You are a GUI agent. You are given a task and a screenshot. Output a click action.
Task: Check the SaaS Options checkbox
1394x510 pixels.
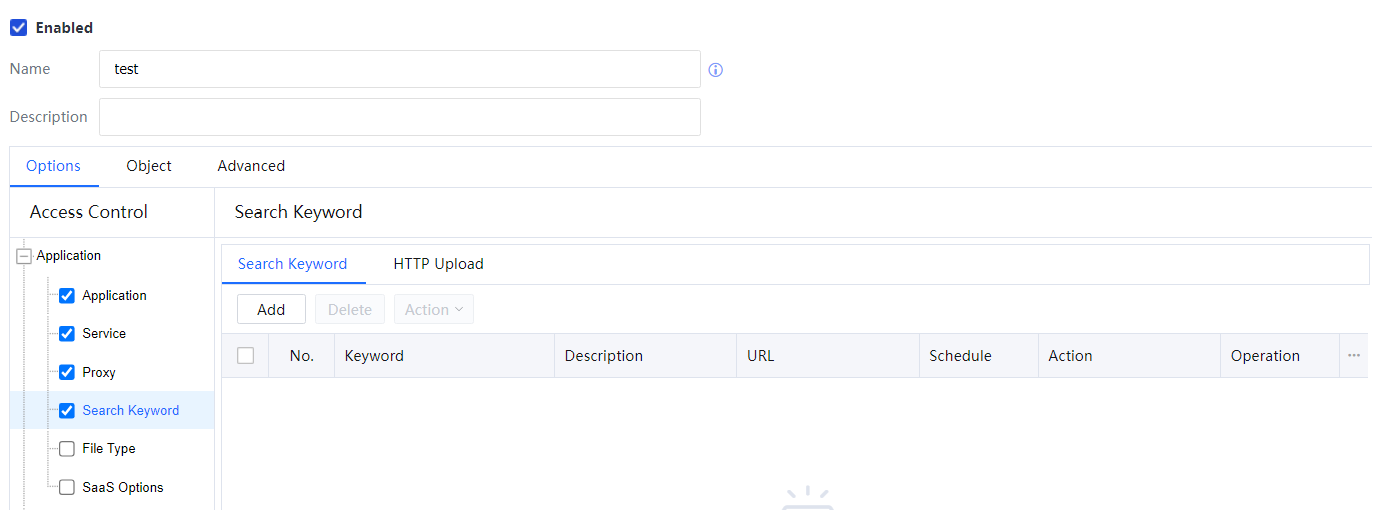click(x=67, y=488)
